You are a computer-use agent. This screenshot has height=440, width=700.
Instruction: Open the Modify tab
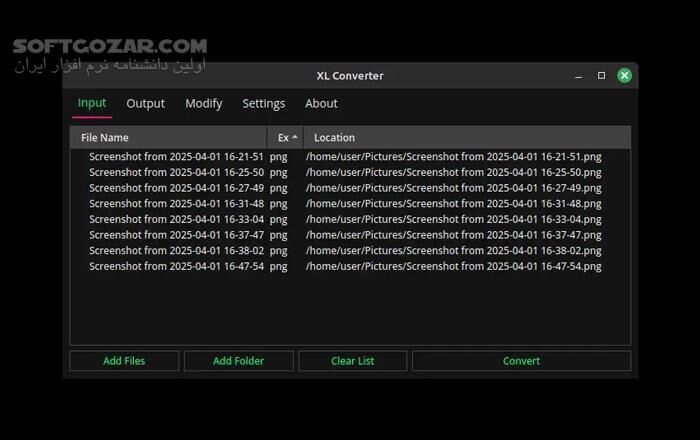pyautogui.click(x=204, y=103)
